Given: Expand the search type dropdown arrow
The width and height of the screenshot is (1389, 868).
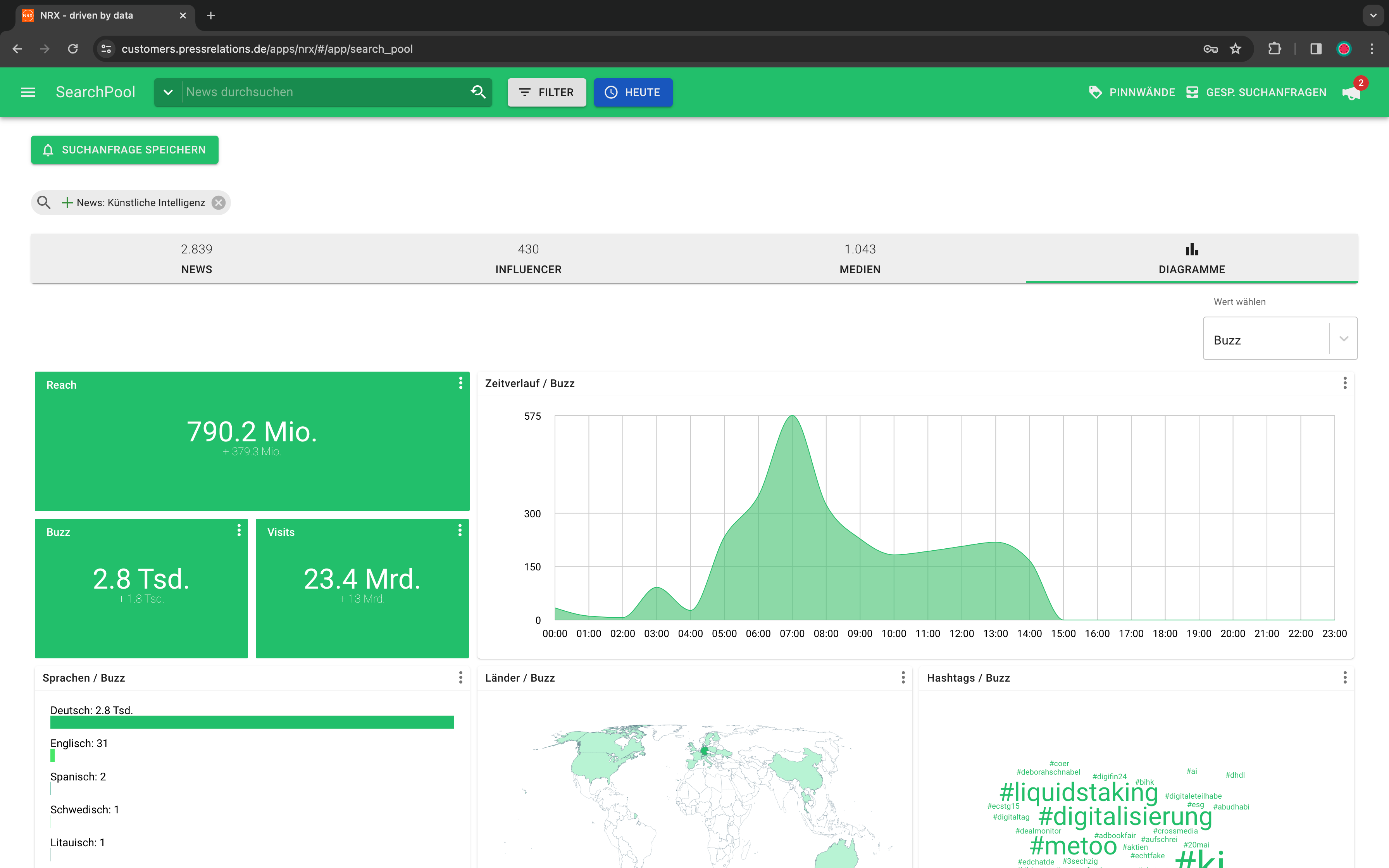Looking at the screenshot, I should 168,93.
